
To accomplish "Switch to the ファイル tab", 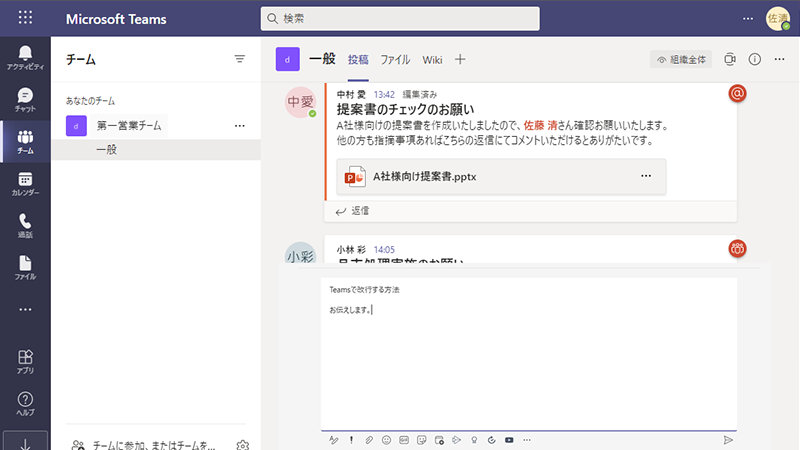I will pyautogui.click(x=395, y=60).
